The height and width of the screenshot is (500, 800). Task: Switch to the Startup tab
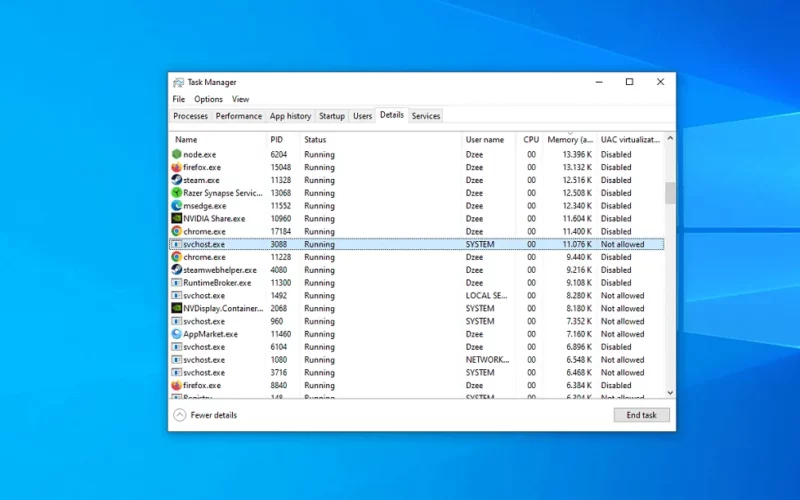point(332,116)
